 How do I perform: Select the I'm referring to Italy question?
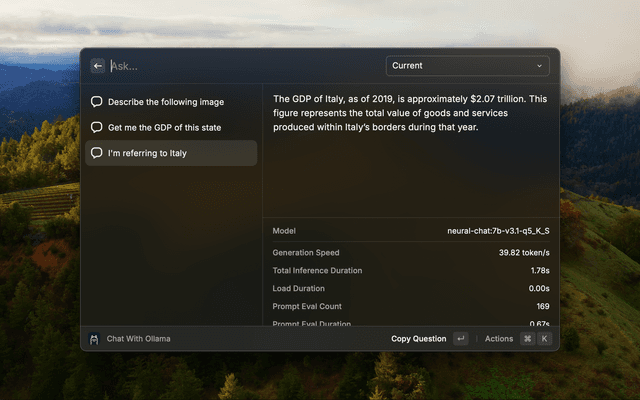(x=171, y=153)
